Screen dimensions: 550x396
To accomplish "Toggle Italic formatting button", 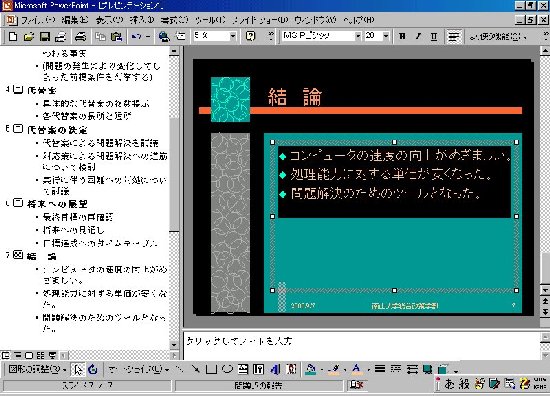I will [418, 36].
